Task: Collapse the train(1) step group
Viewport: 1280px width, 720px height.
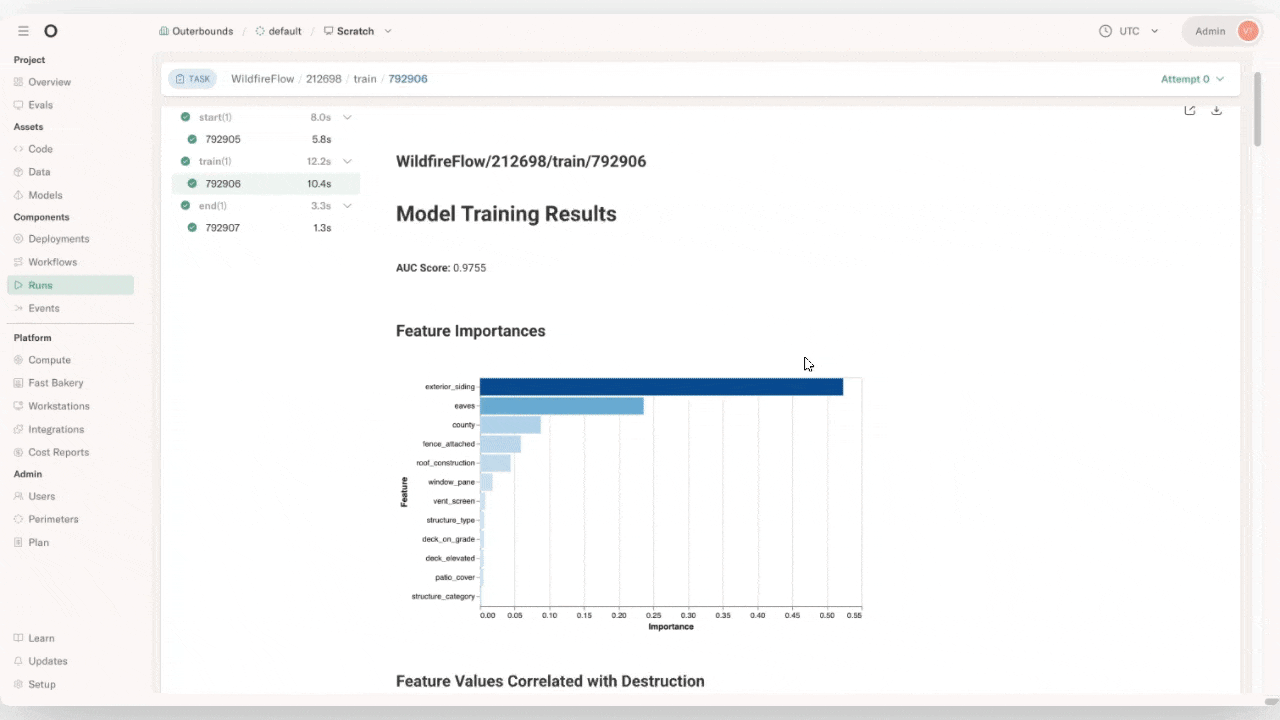Action: tap(347, 161)
